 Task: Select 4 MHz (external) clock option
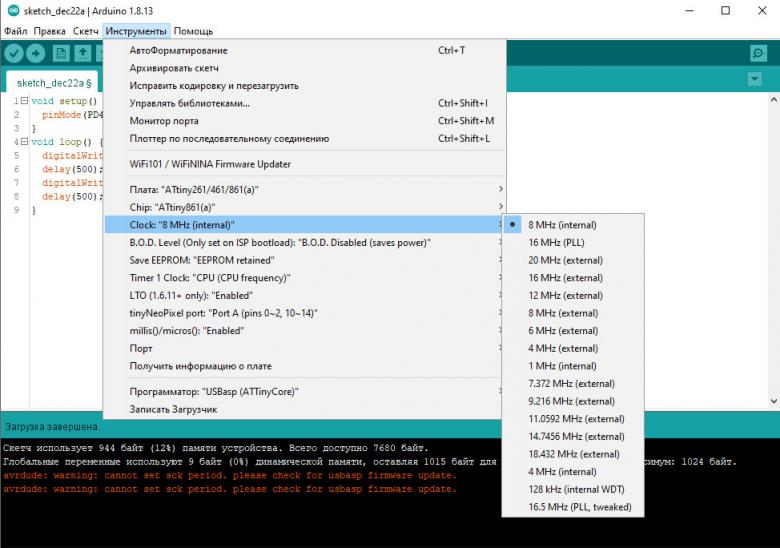pyautogui.click(x=573, y=349)
